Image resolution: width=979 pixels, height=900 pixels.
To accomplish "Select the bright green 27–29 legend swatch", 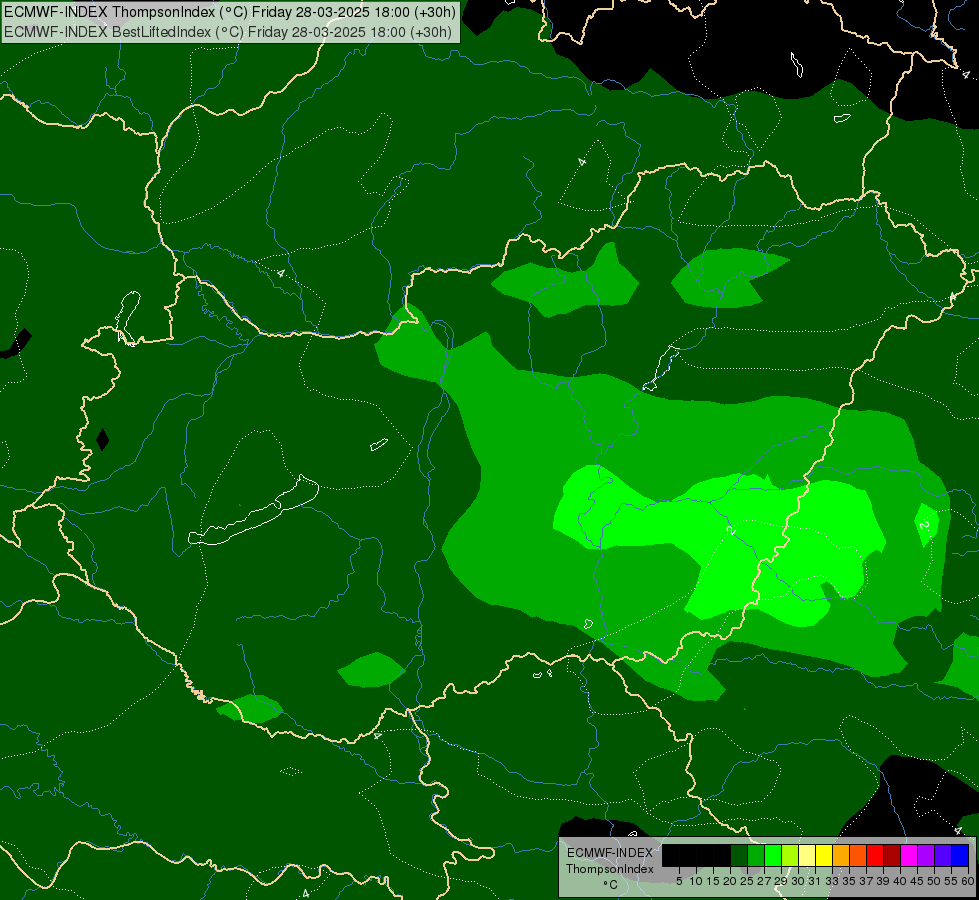I will coord(773,855).
